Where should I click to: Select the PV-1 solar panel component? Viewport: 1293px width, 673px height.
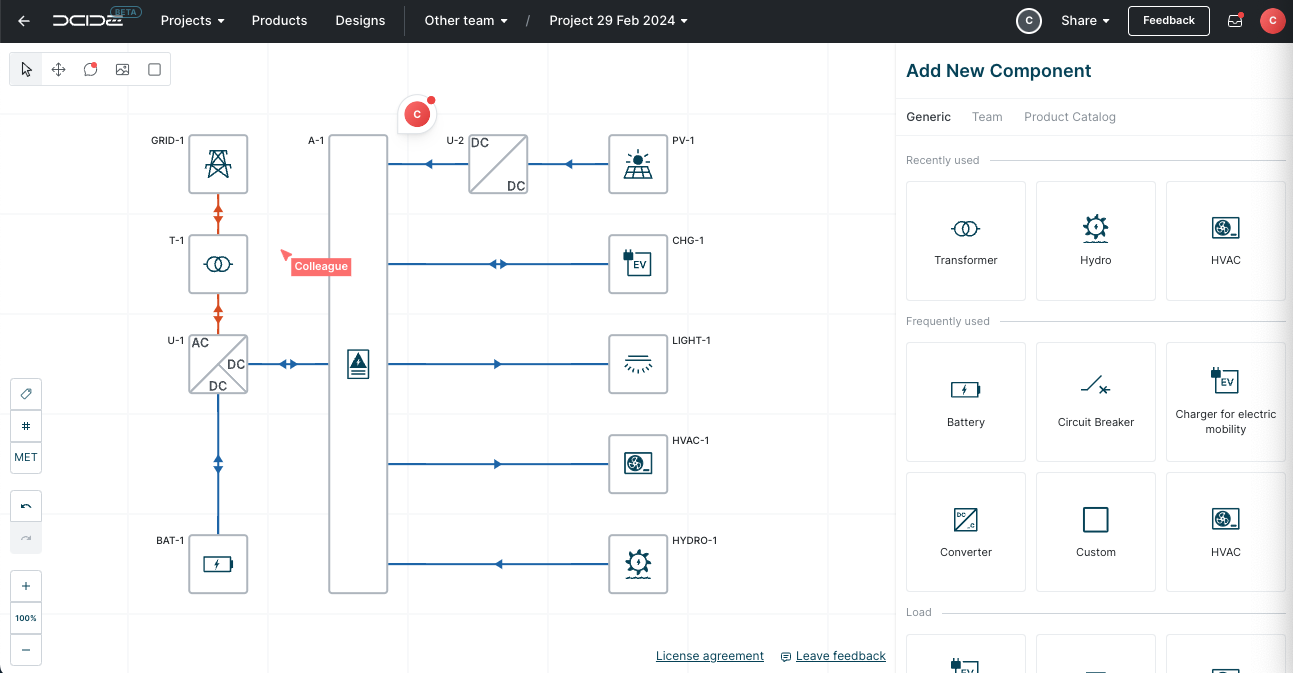pyautogui.click(x=638, y=164)
